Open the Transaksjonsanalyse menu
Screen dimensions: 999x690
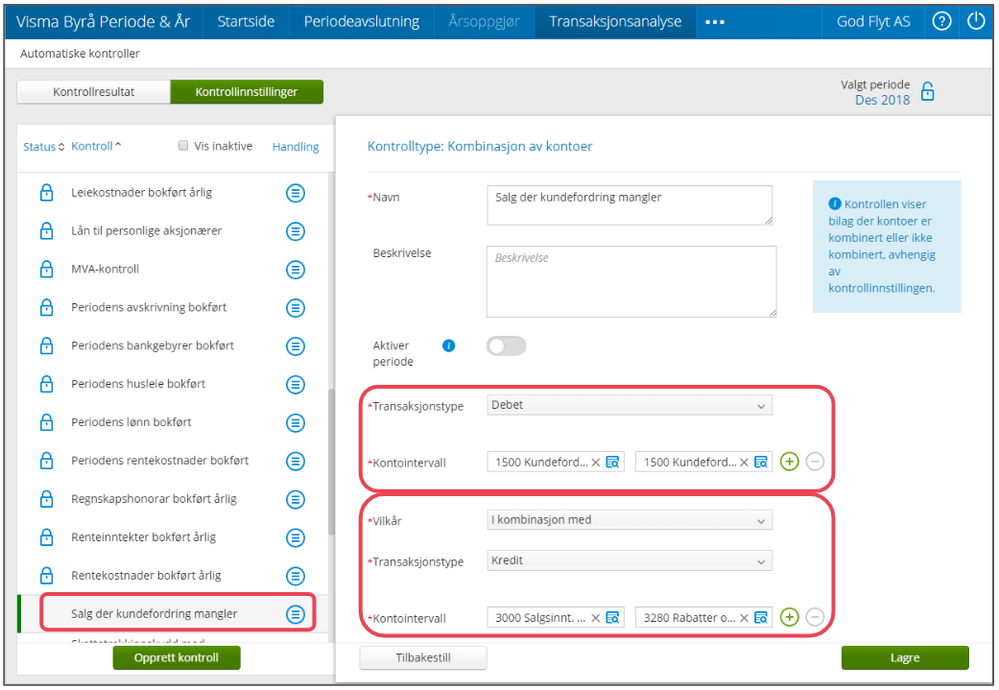[x=615, y=22]
